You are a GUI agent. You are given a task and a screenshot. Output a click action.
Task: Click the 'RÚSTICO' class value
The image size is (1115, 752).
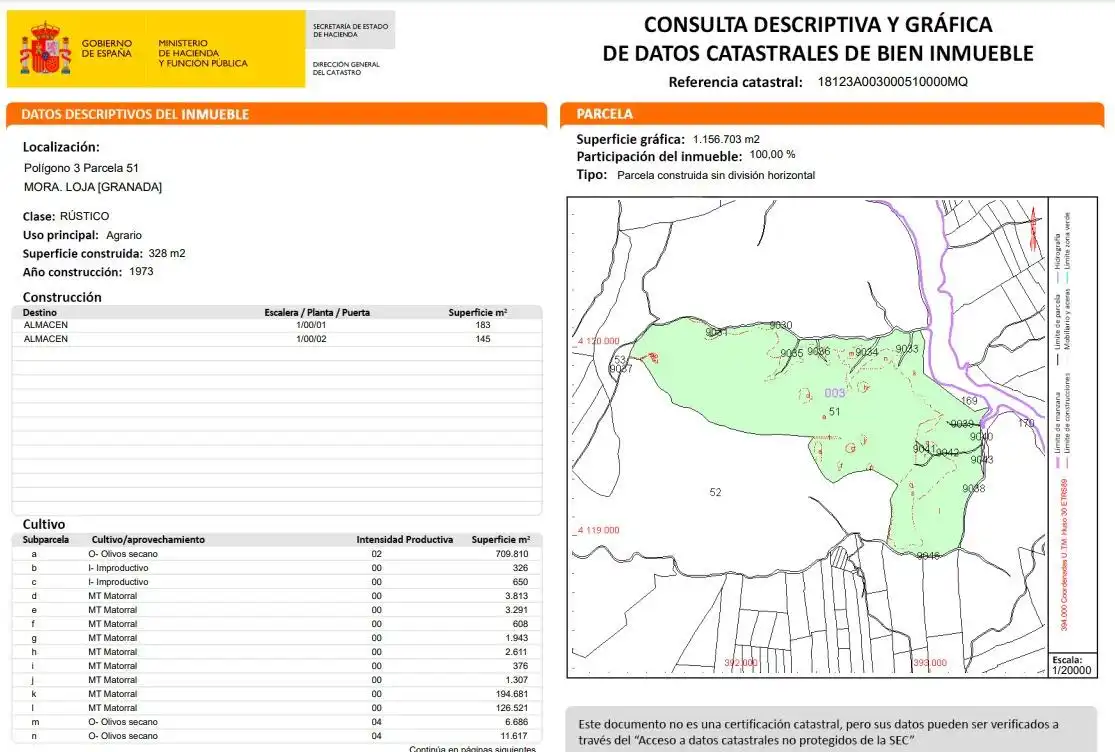(x=85, y=216)
